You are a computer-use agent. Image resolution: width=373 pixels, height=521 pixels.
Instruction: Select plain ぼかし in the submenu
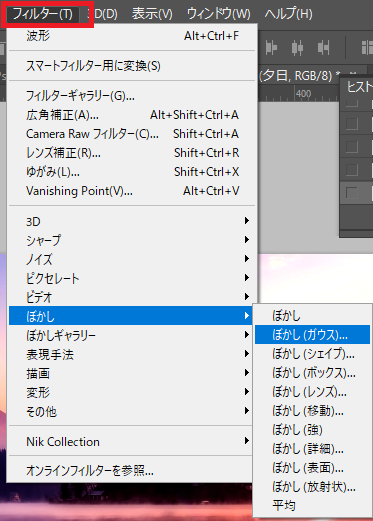coord(313,315)
